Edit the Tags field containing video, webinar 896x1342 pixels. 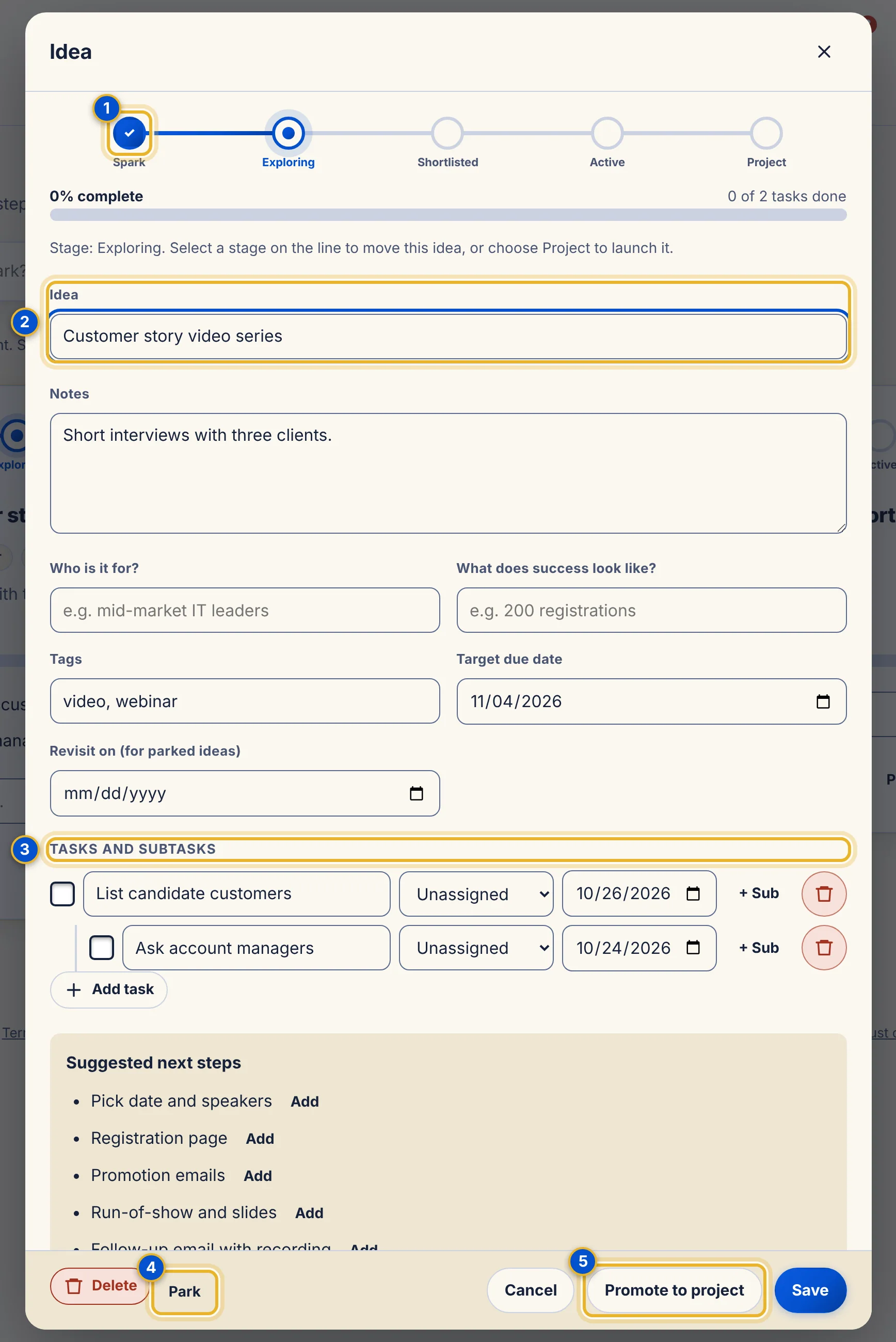pyautogui.click(x=245, y=701)
